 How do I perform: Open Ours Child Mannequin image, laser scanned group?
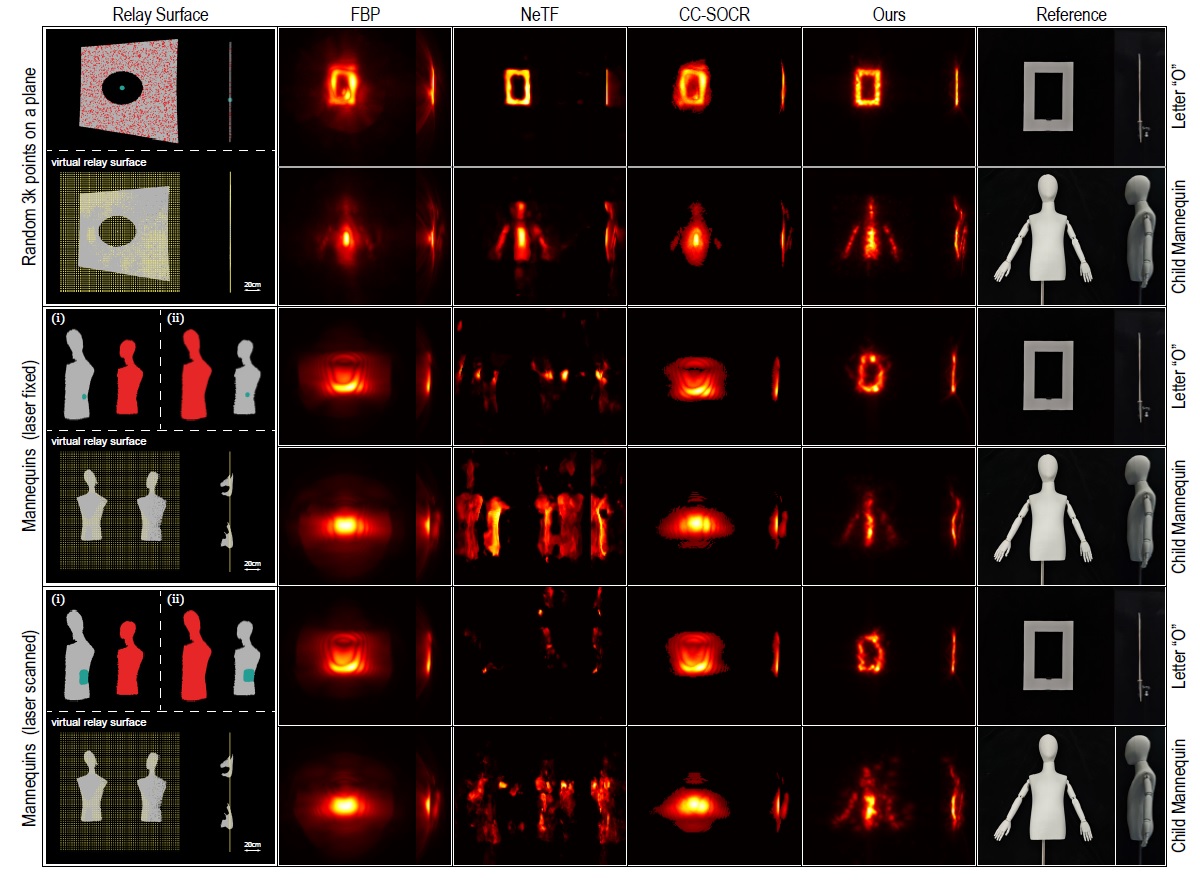coord(889,796)
